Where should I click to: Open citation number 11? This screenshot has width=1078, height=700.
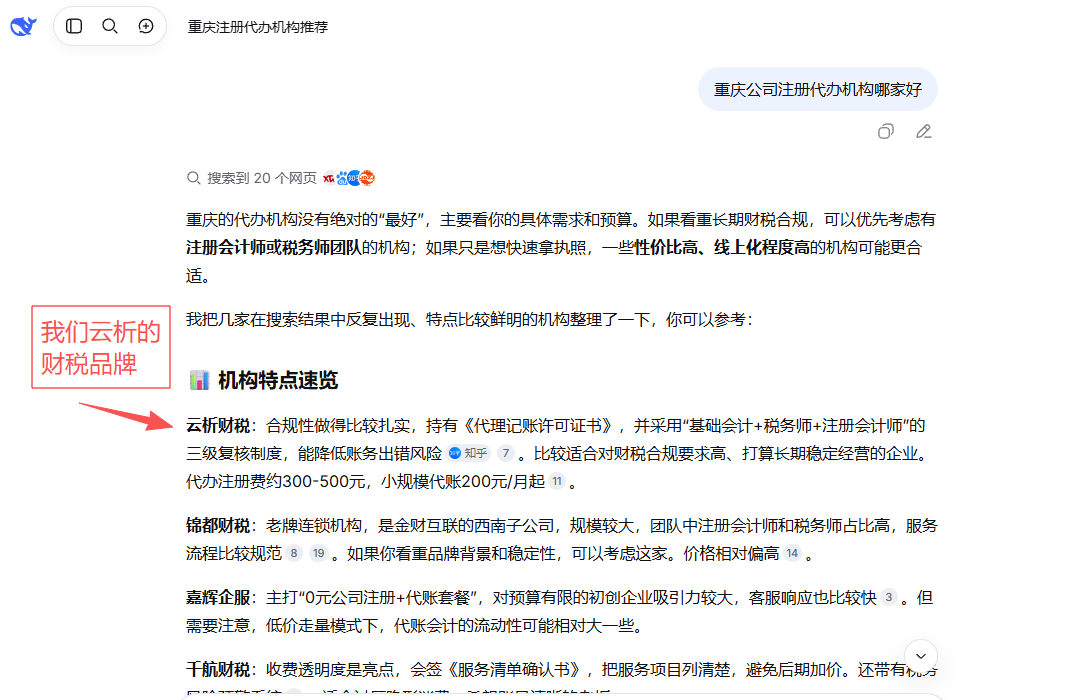[557, 481]
